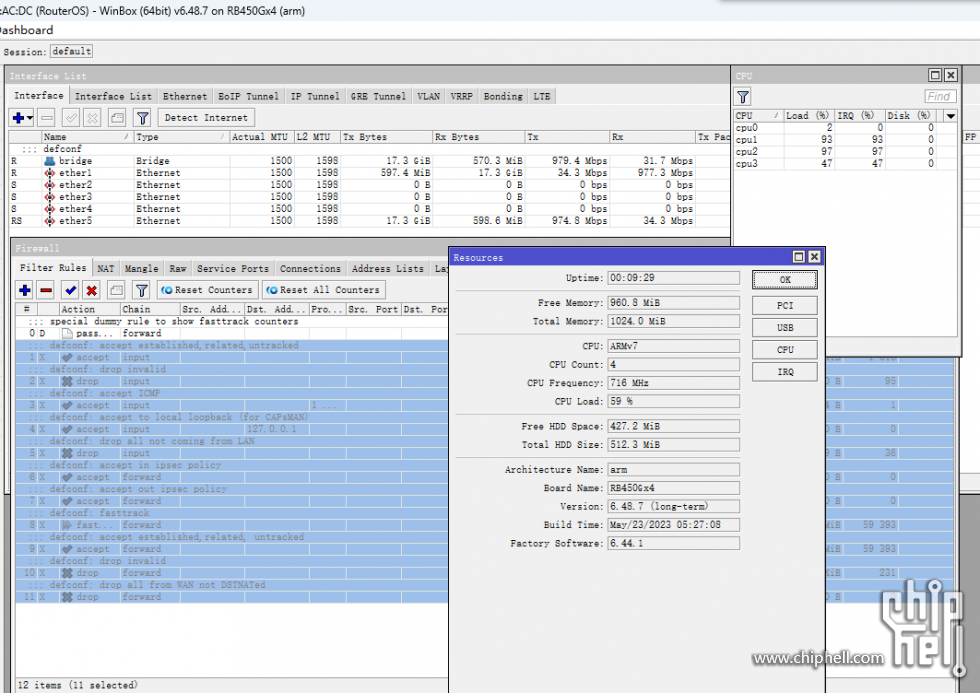Click the Session default field

[71, 51]
